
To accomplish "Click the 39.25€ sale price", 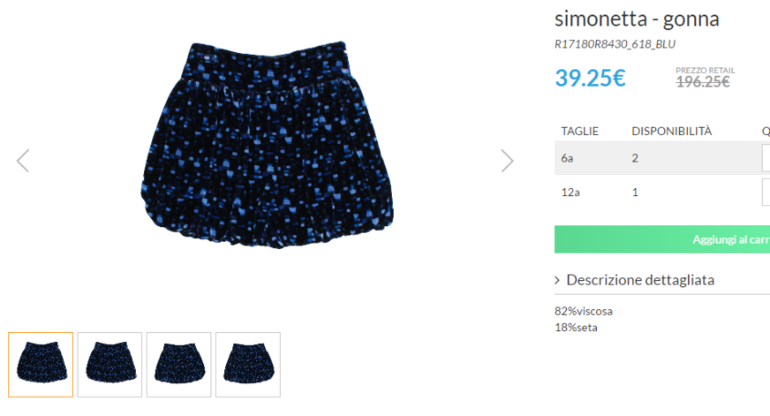I will pos(590,78).
